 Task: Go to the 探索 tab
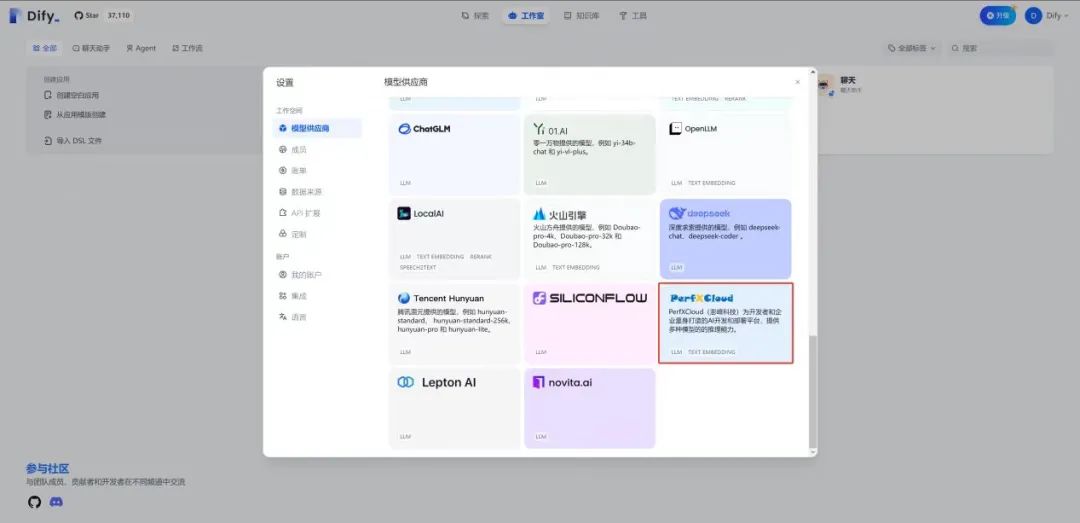pyautogui.click(x=475, y=15)
